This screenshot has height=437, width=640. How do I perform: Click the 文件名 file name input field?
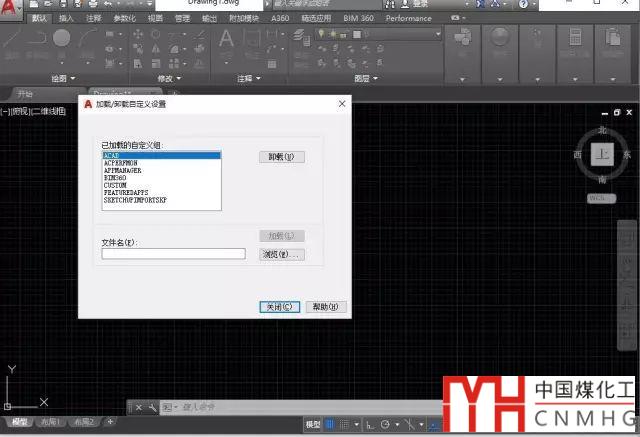coord(173,254)
